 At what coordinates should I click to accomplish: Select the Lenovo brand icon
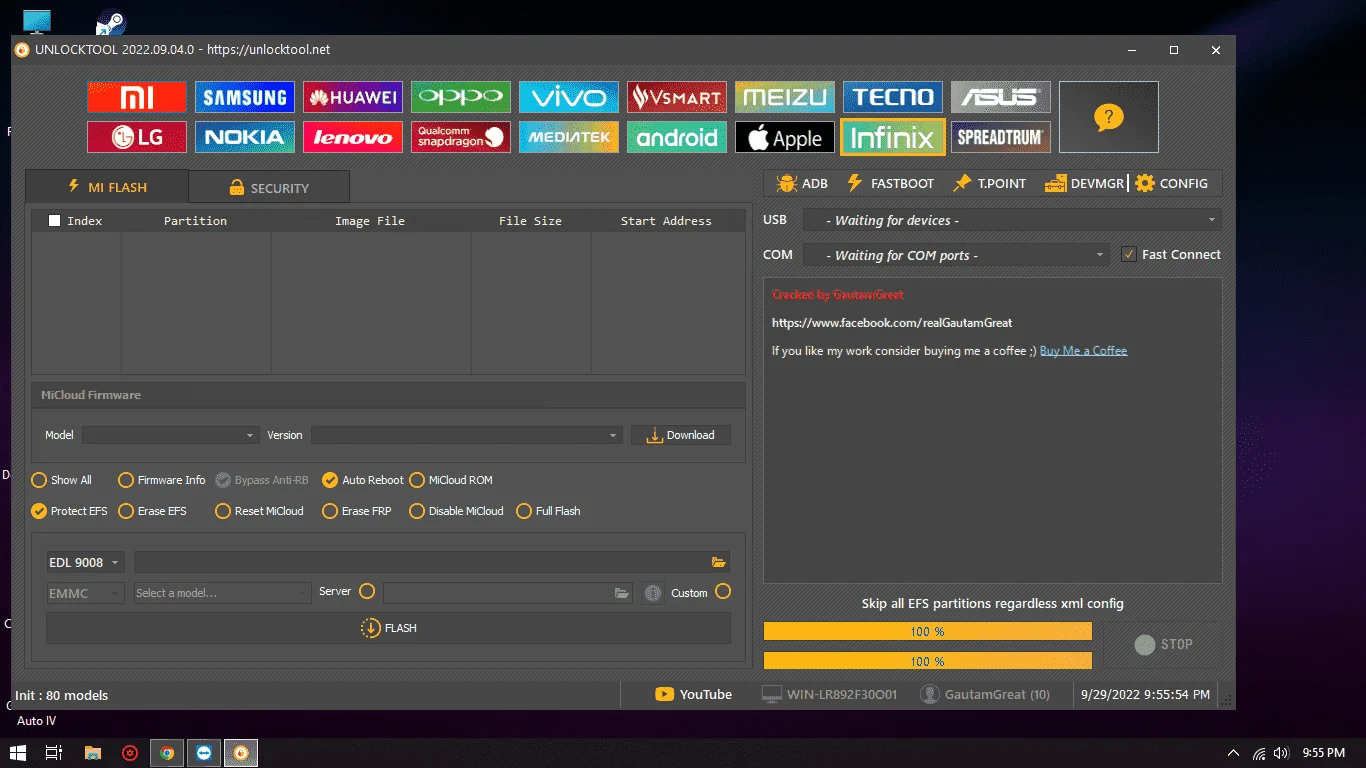(353, 137)
